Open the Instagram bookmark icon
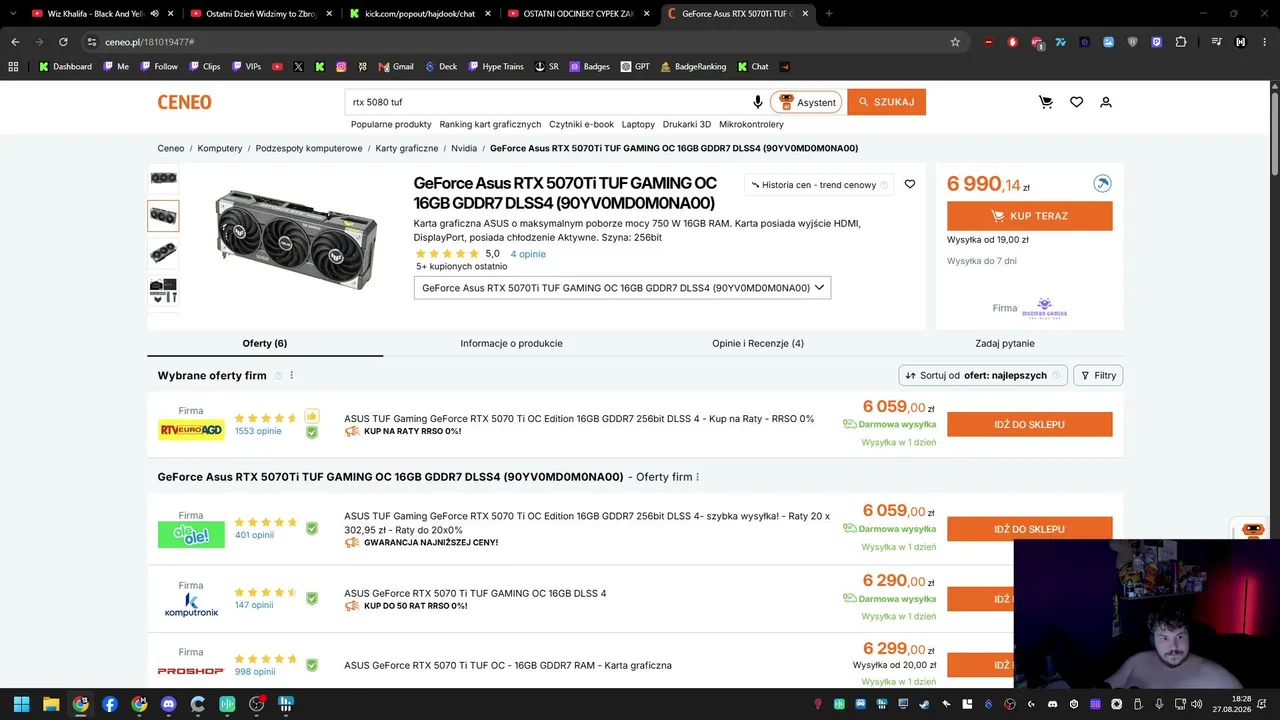This screenshot has height=720, width=1280. click(341, 67)
